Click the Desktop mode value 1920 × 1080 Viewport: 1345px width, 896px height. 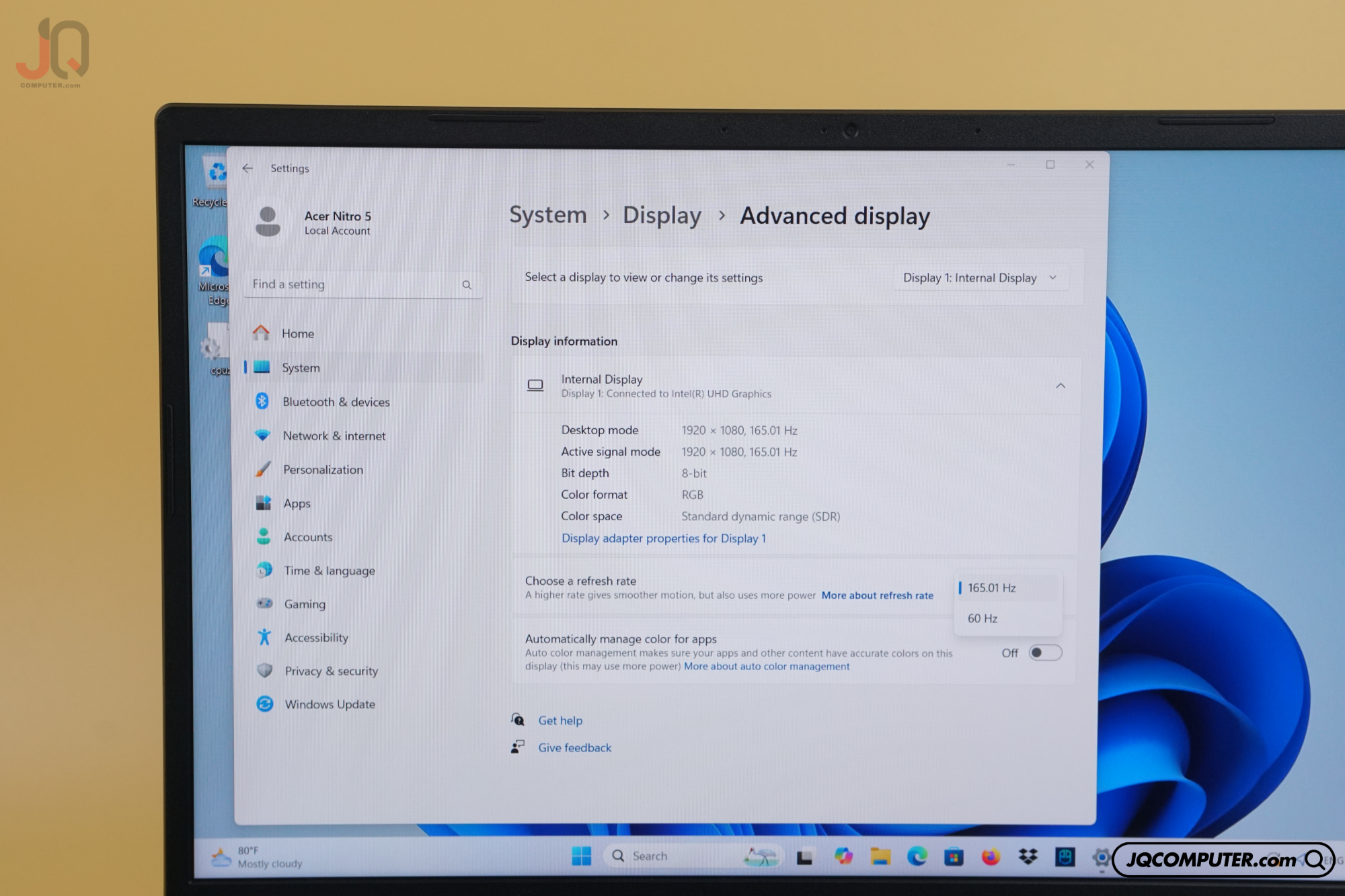740,430
